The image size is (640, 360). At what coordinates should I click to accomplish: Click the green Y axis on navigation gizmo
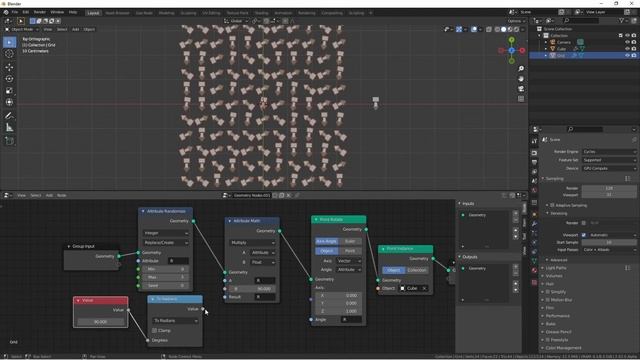tap(511, 40)
